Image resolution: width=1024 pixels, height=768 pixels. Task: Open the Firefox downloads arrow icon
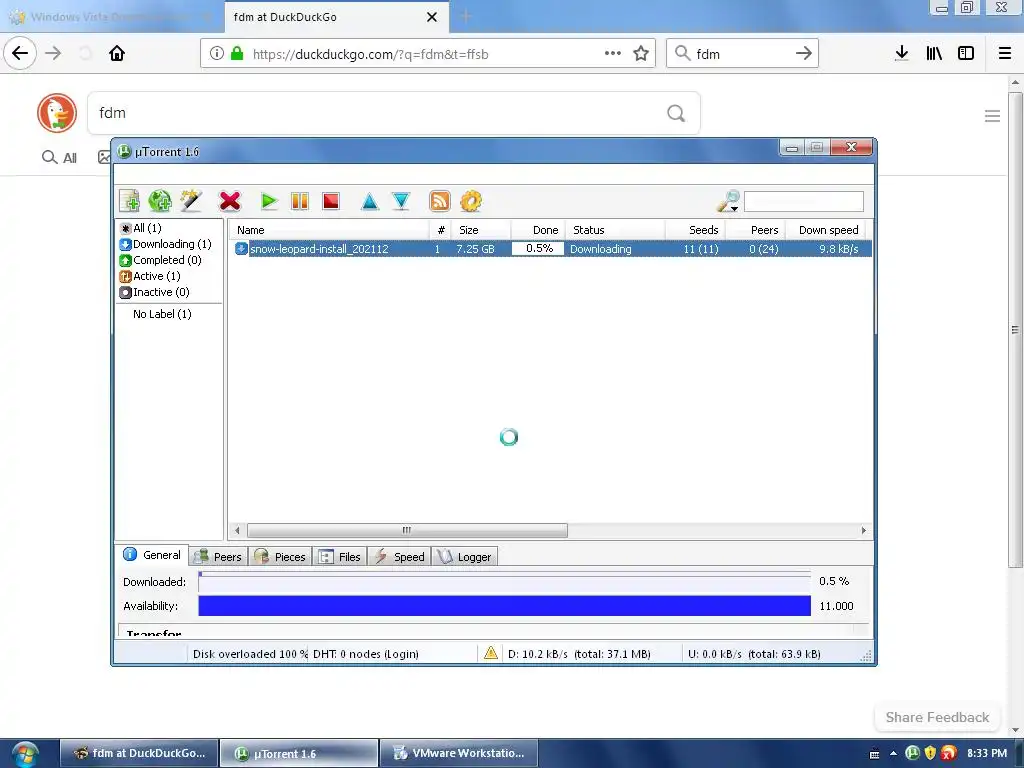[x=902, y=54]
